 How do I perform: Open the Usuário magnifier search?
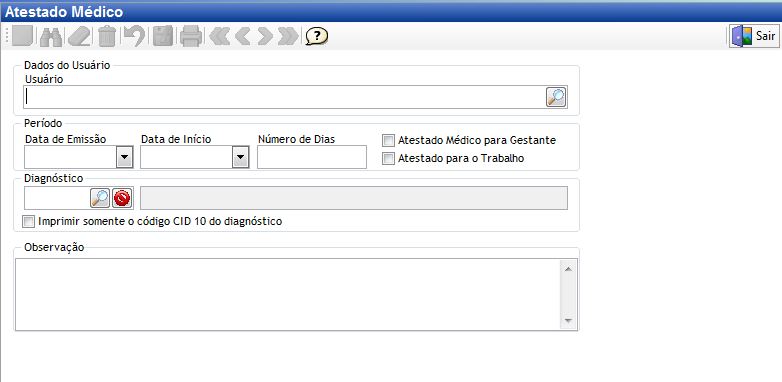pos(556,97)
